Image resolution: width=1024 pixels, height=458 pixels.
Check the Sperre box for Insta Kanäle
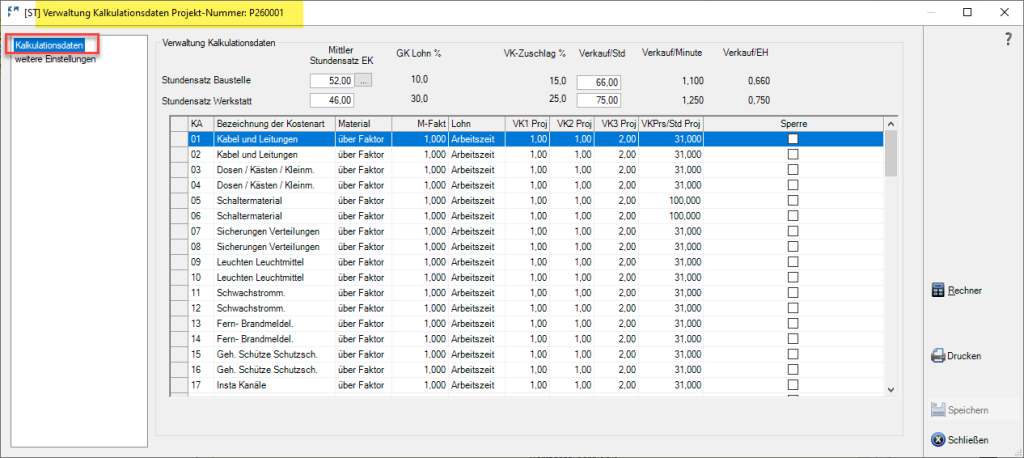point(793,385)
